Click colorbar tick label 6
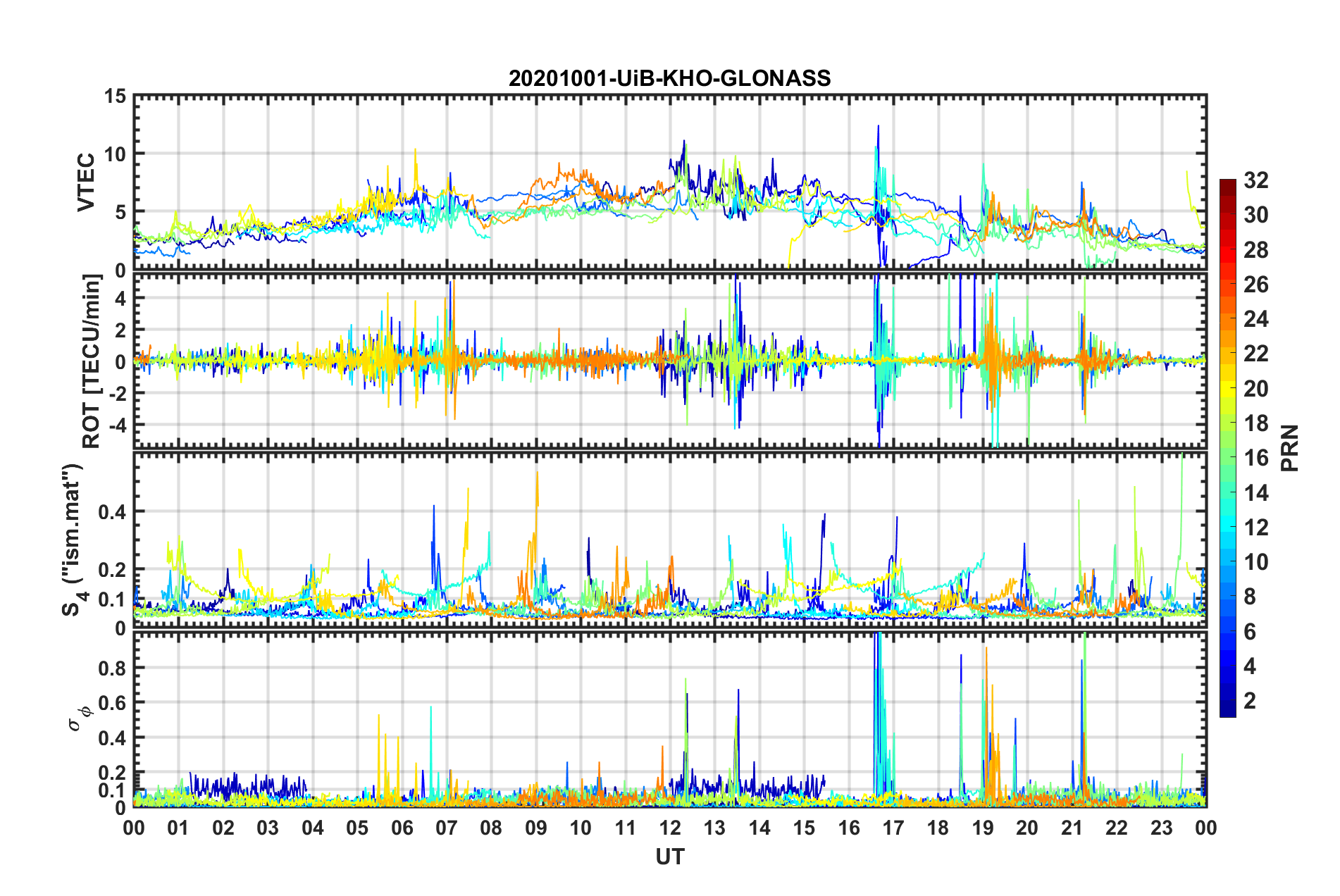 point(1250,632)
